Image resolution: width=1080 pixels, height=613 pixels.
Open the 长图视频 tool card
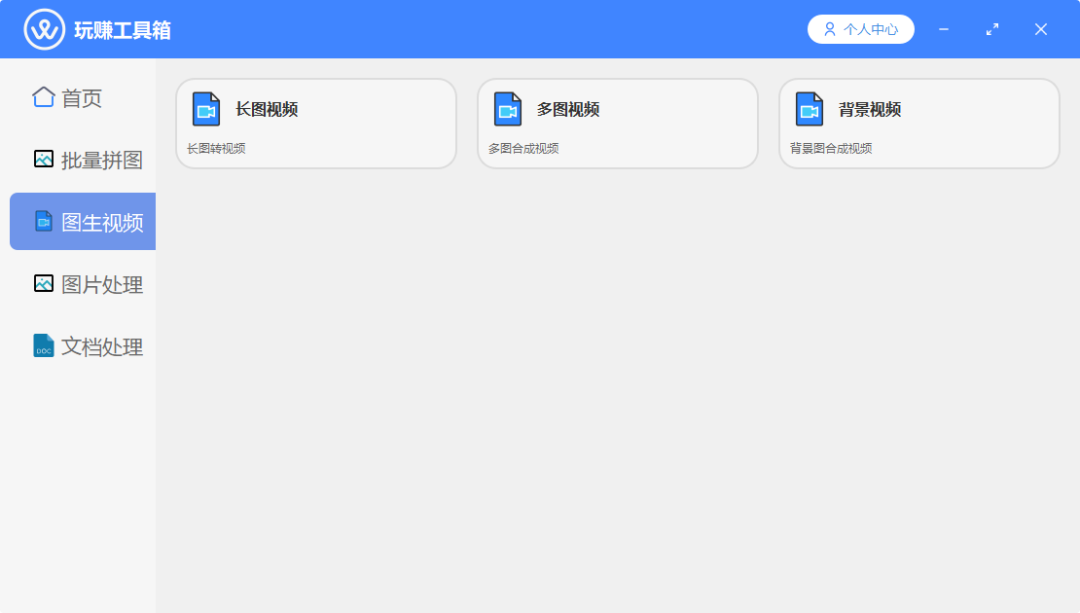pyautogui.click(x=316, y=123)
